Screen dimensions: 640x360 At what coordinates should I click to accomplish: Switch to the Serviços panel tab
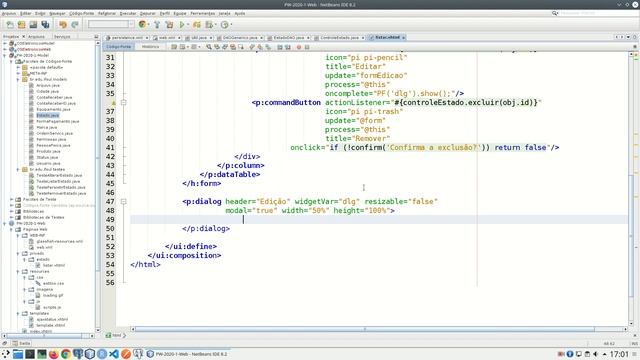point(62,37)
